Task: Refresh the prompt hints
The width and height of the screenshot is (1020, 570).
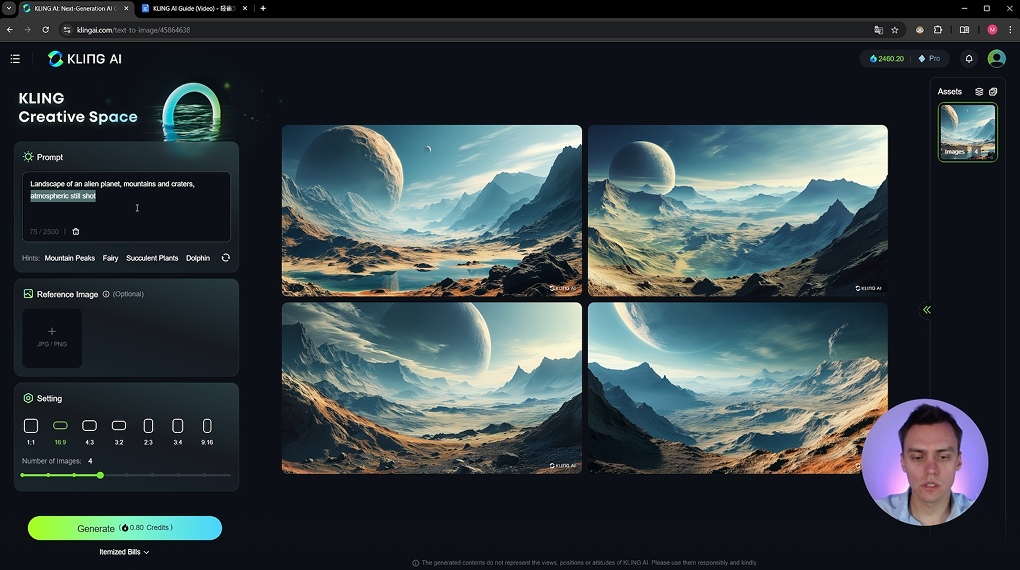Action: 225,258
